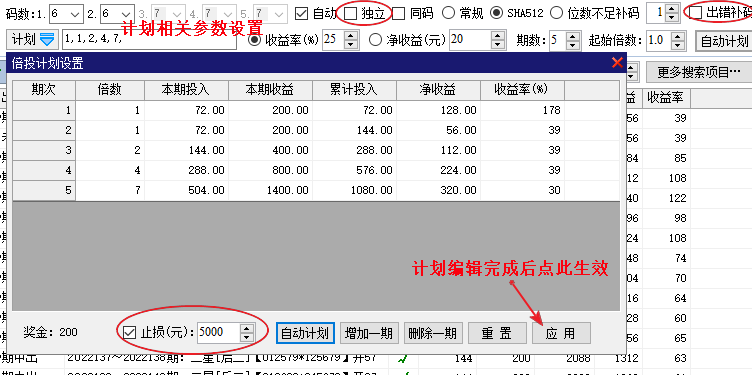Click the 收益率 cell showing 178

[522, 110]
